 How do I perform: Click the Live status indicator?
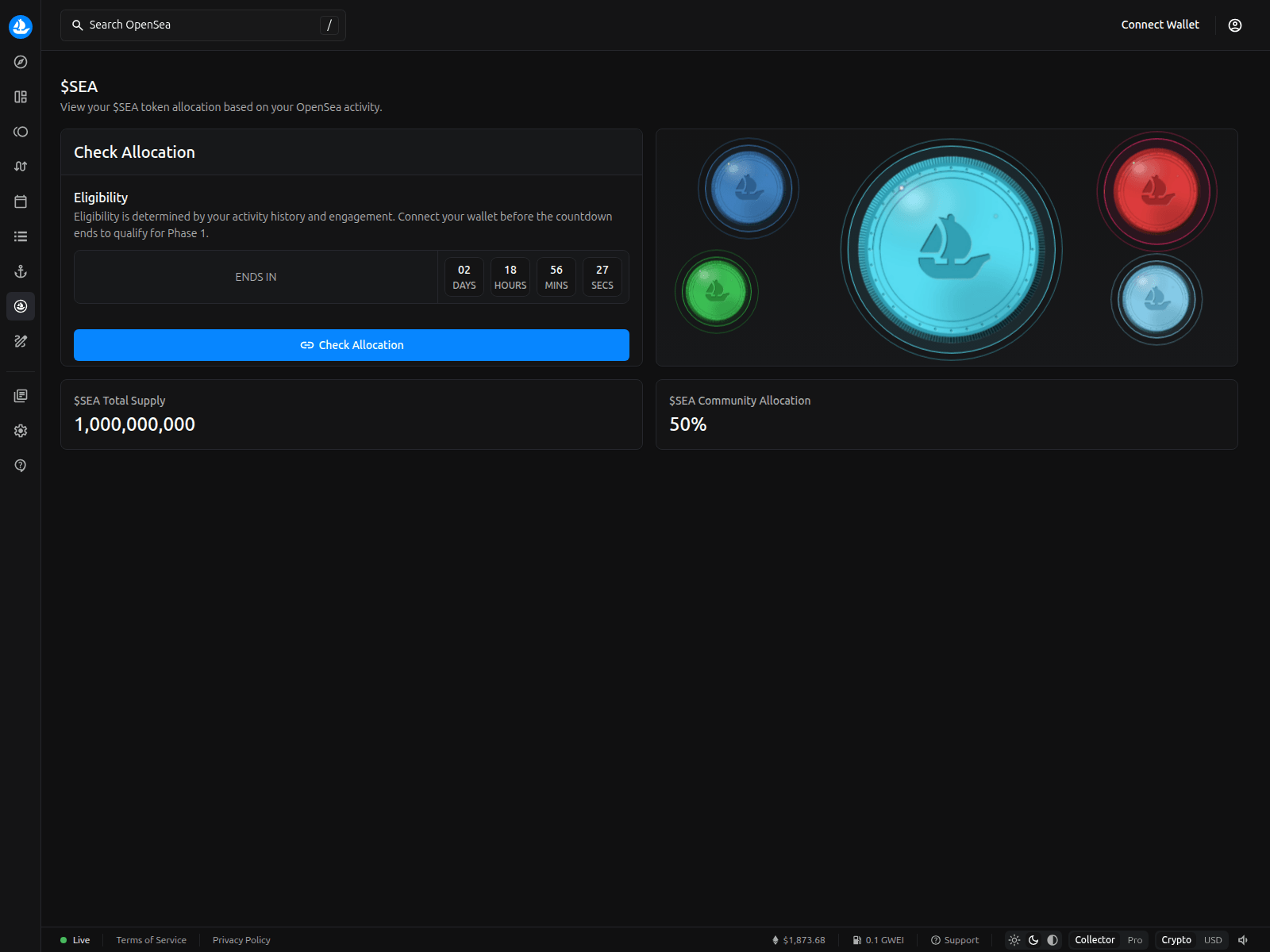pyautogui.click(x=75, y=940)
